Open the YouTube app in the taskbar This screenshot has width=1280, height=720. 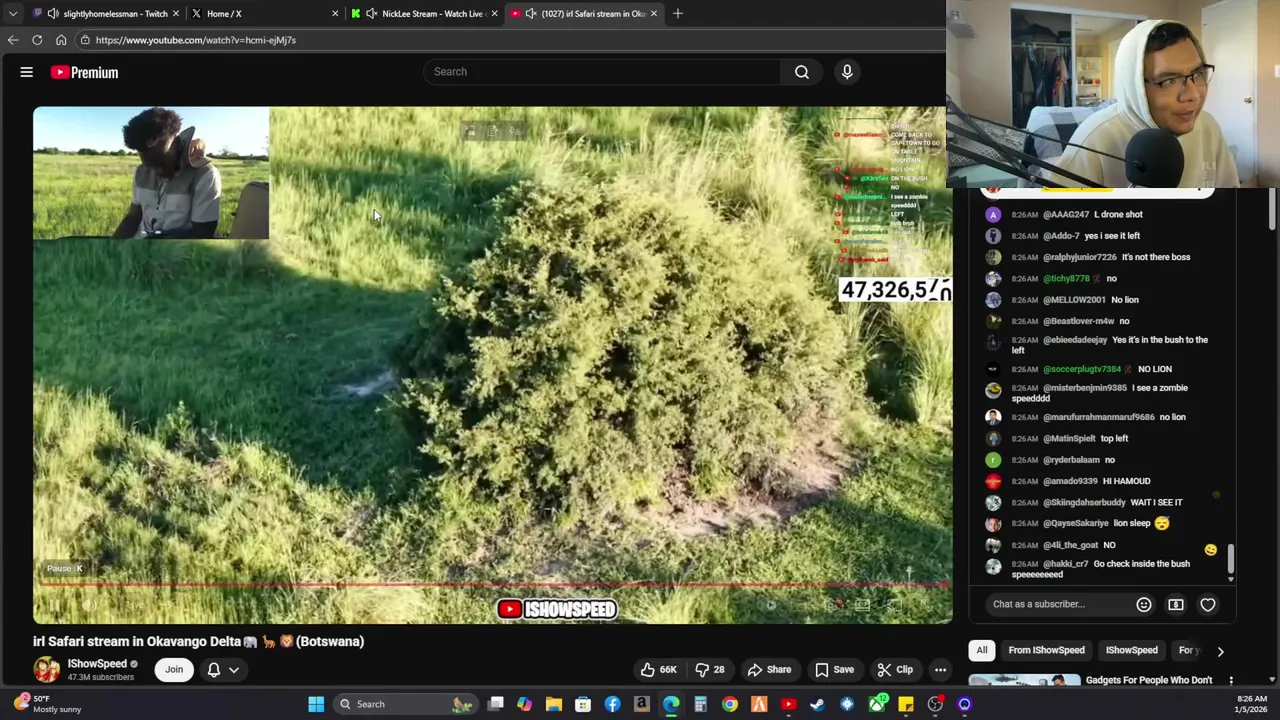788,704
